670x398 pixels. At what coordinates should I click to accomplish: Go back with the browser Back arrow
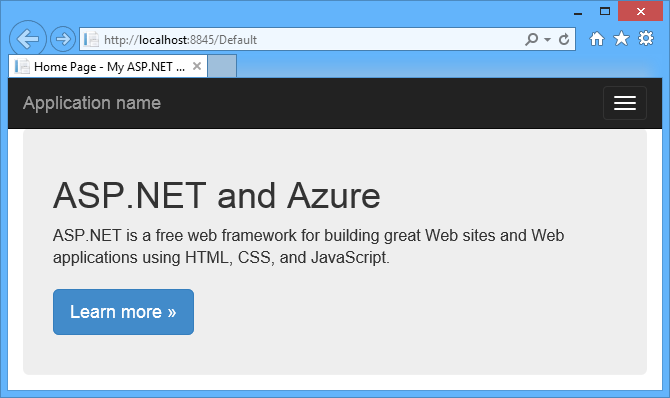[28, 39]
